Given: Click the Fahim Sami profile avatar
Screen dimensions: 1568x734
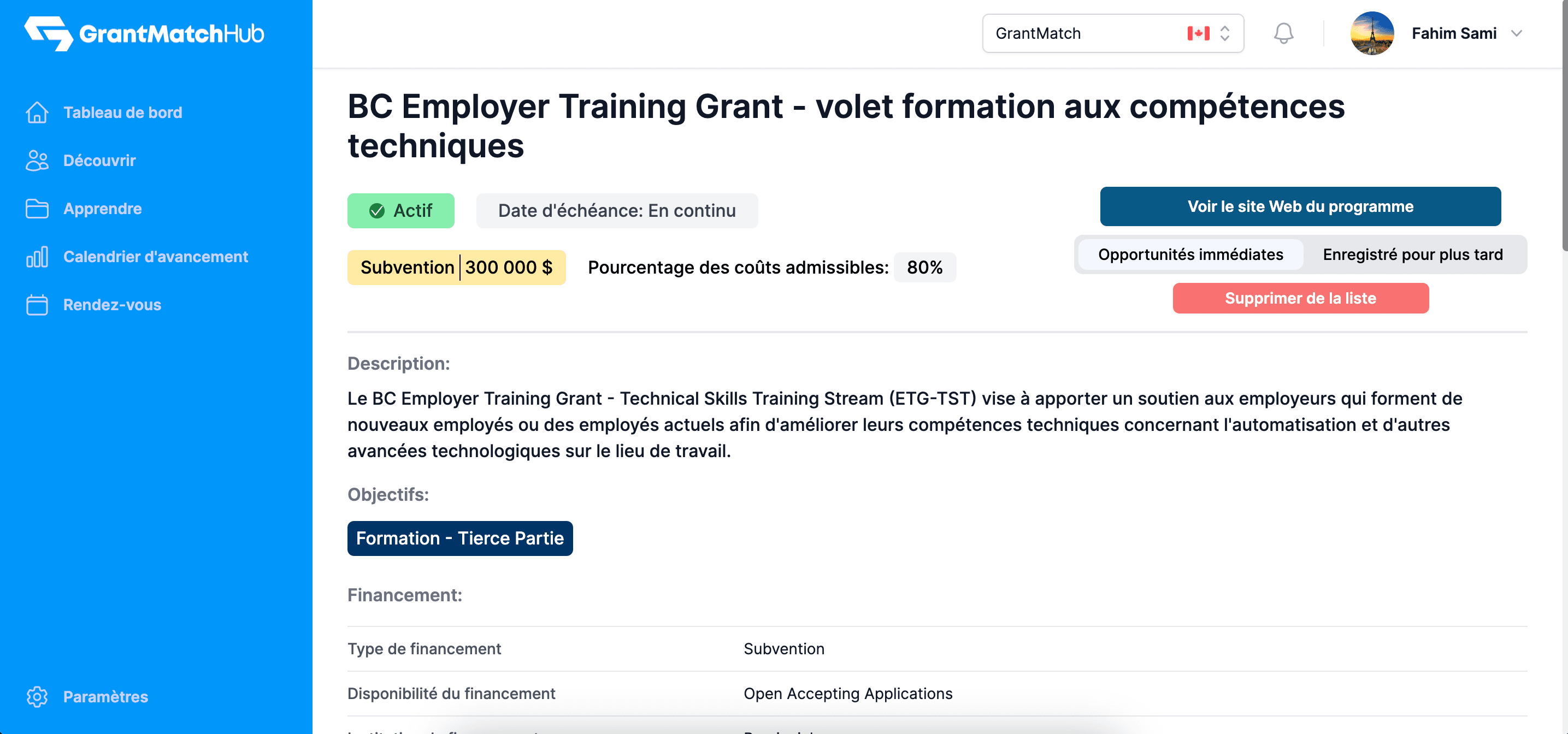Looking at the screenshot, I should click(1372, 33).
